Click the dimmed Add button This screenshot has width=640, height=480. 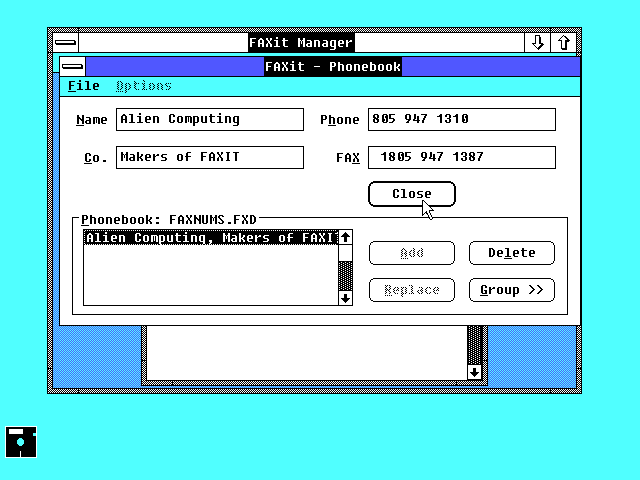pos(412,253)
